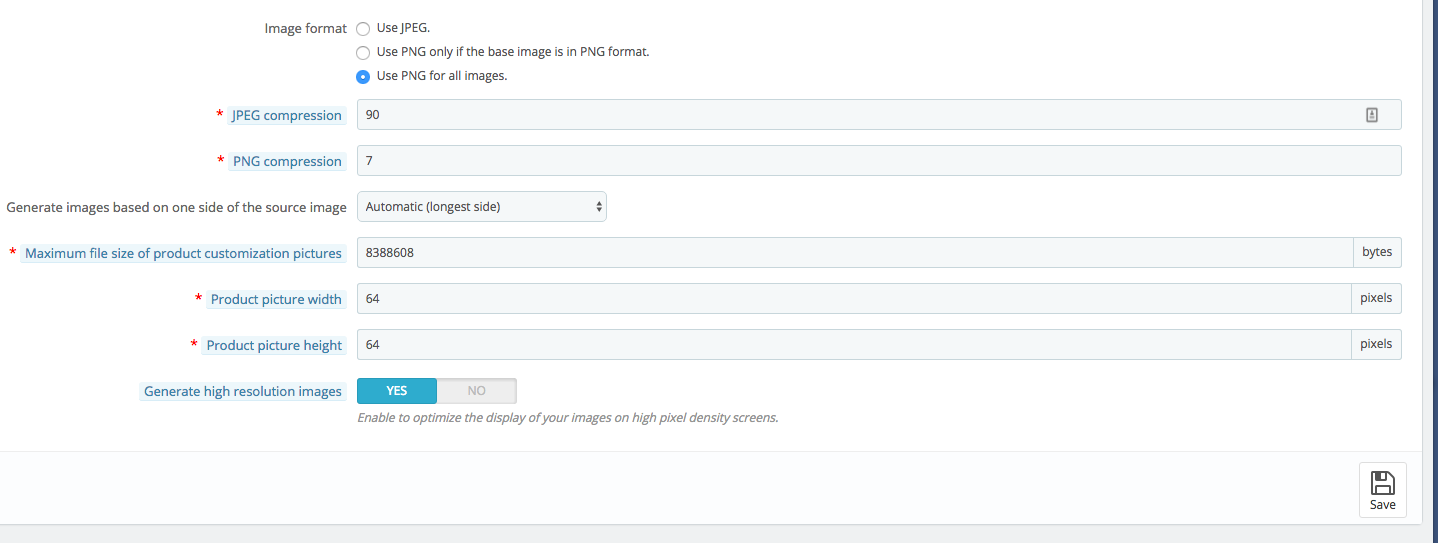Click the Product picture width field
Viewport: 1438px width, 543px height.
point(854,299)
